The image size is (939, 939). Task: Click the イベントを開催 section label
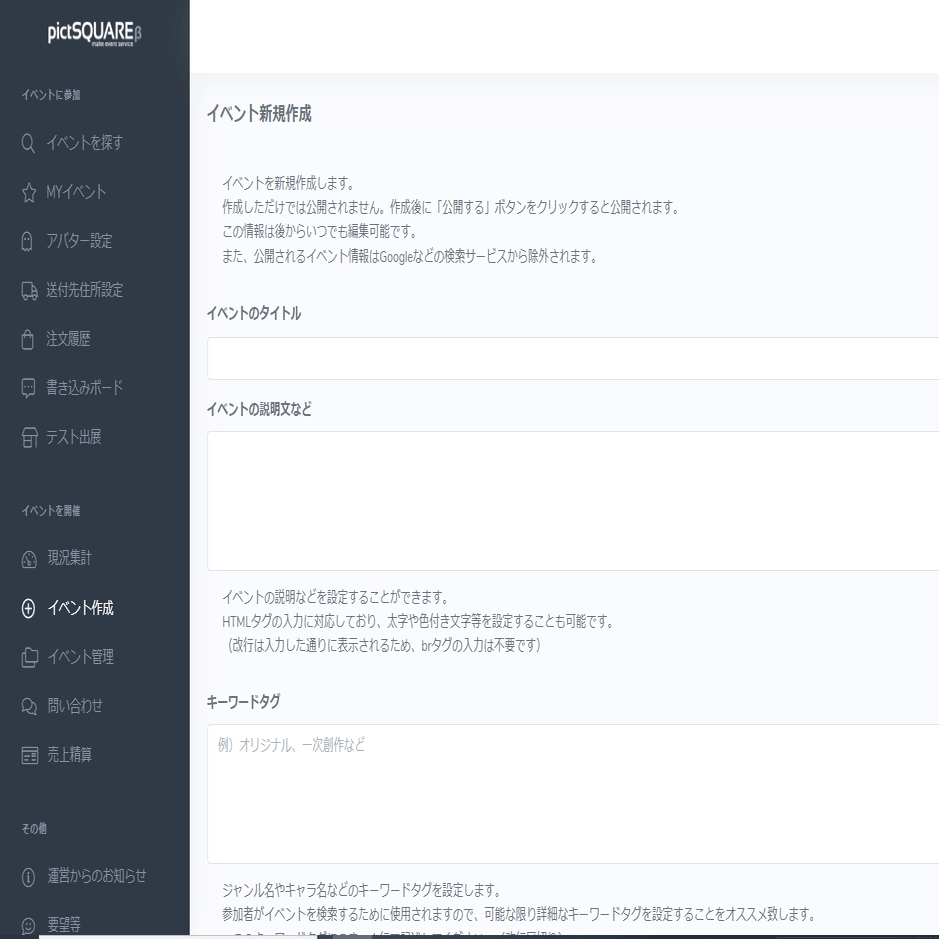51,511
